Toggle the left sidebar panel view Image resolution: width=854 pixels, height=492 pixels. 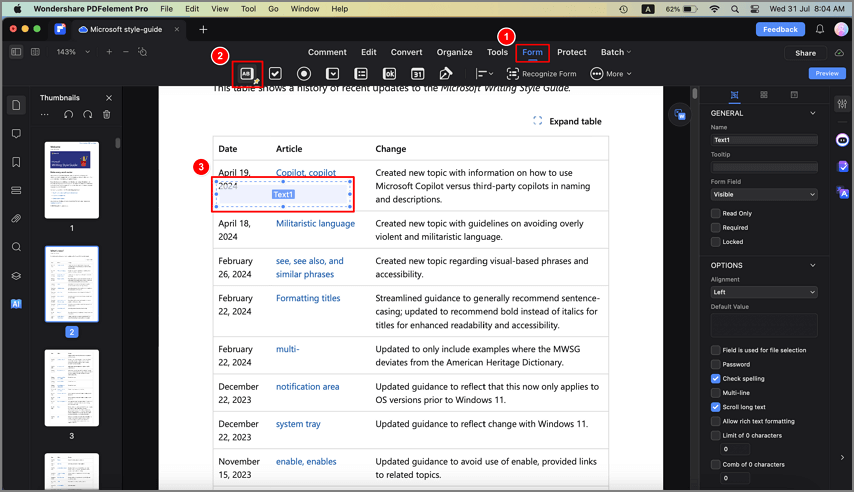coord(16,52)
